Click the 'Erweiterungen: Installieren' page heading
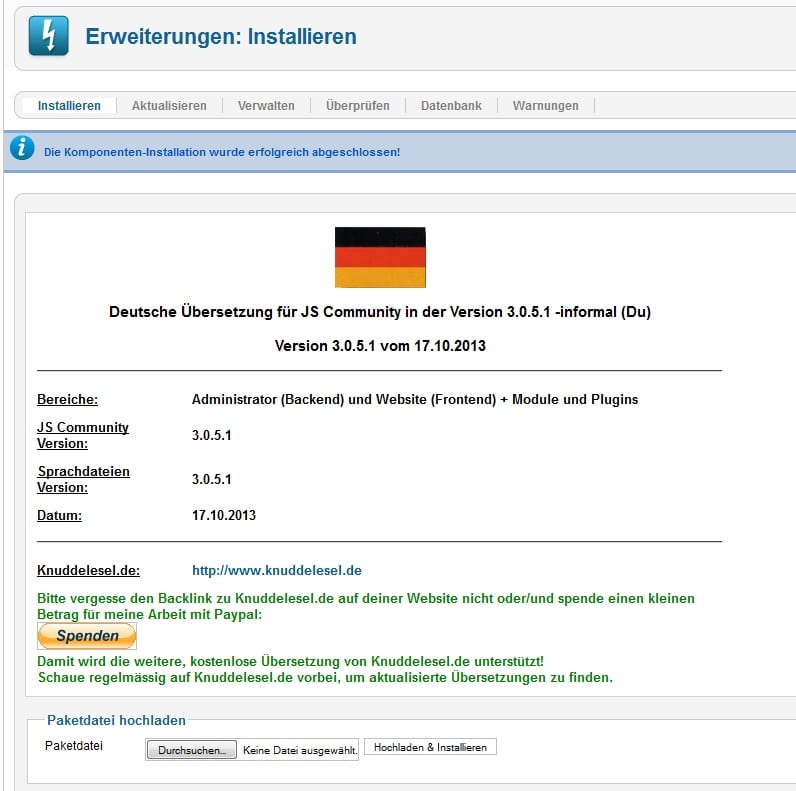 pyautogui.click(x=221, y=37)
